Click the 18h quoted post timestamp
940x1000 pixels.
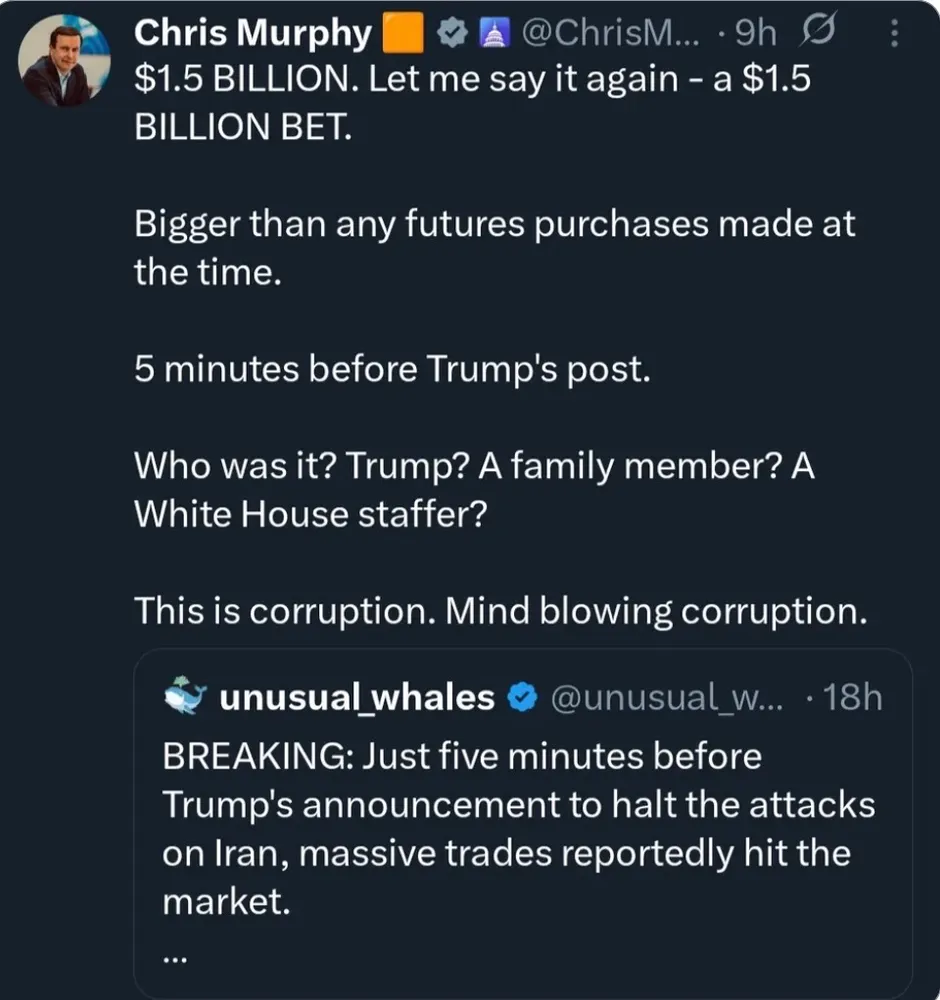pyautogui.click(x=855, y=698)
